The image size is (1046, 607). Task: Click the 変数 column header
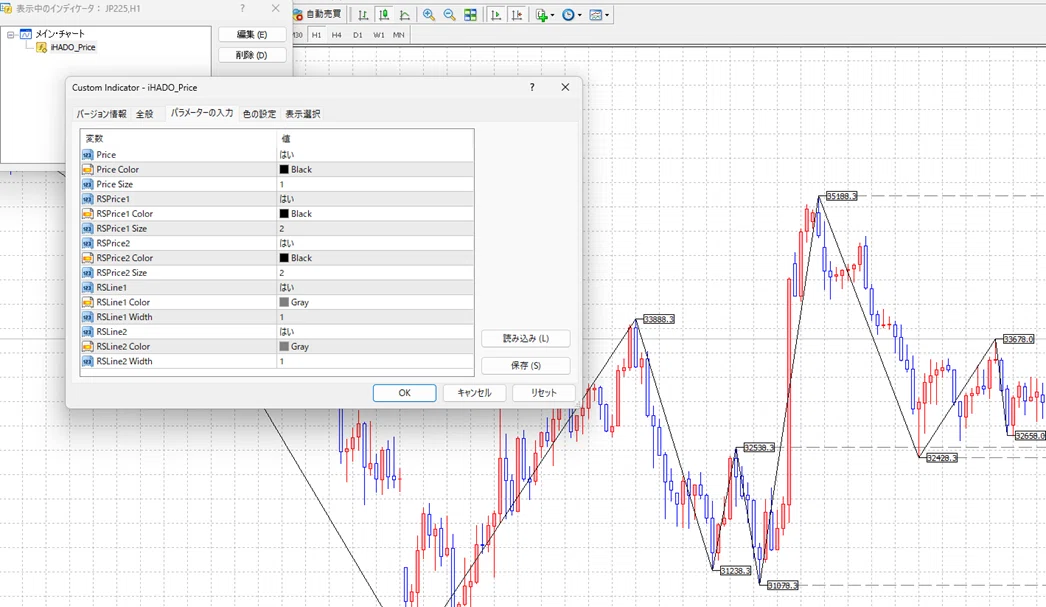click(179, 138)
